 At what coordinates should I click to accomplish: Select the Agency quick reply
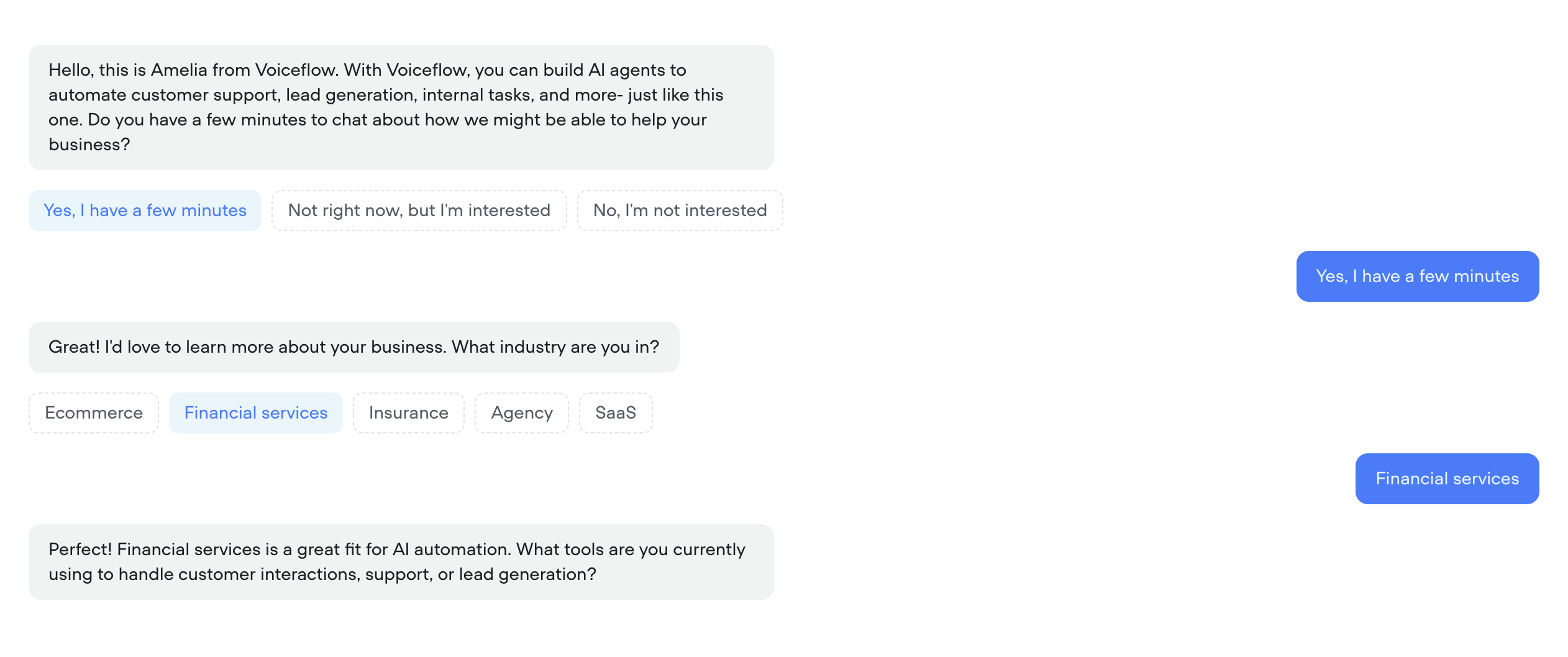(x=522, y=412)
